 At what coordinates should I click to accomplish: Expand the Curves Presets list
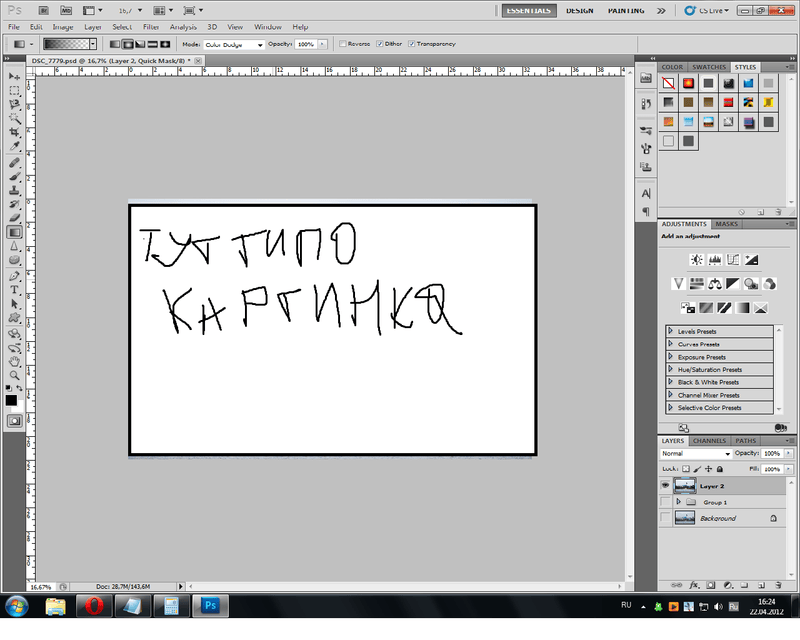pyautogui.click(x=669, y=344)
